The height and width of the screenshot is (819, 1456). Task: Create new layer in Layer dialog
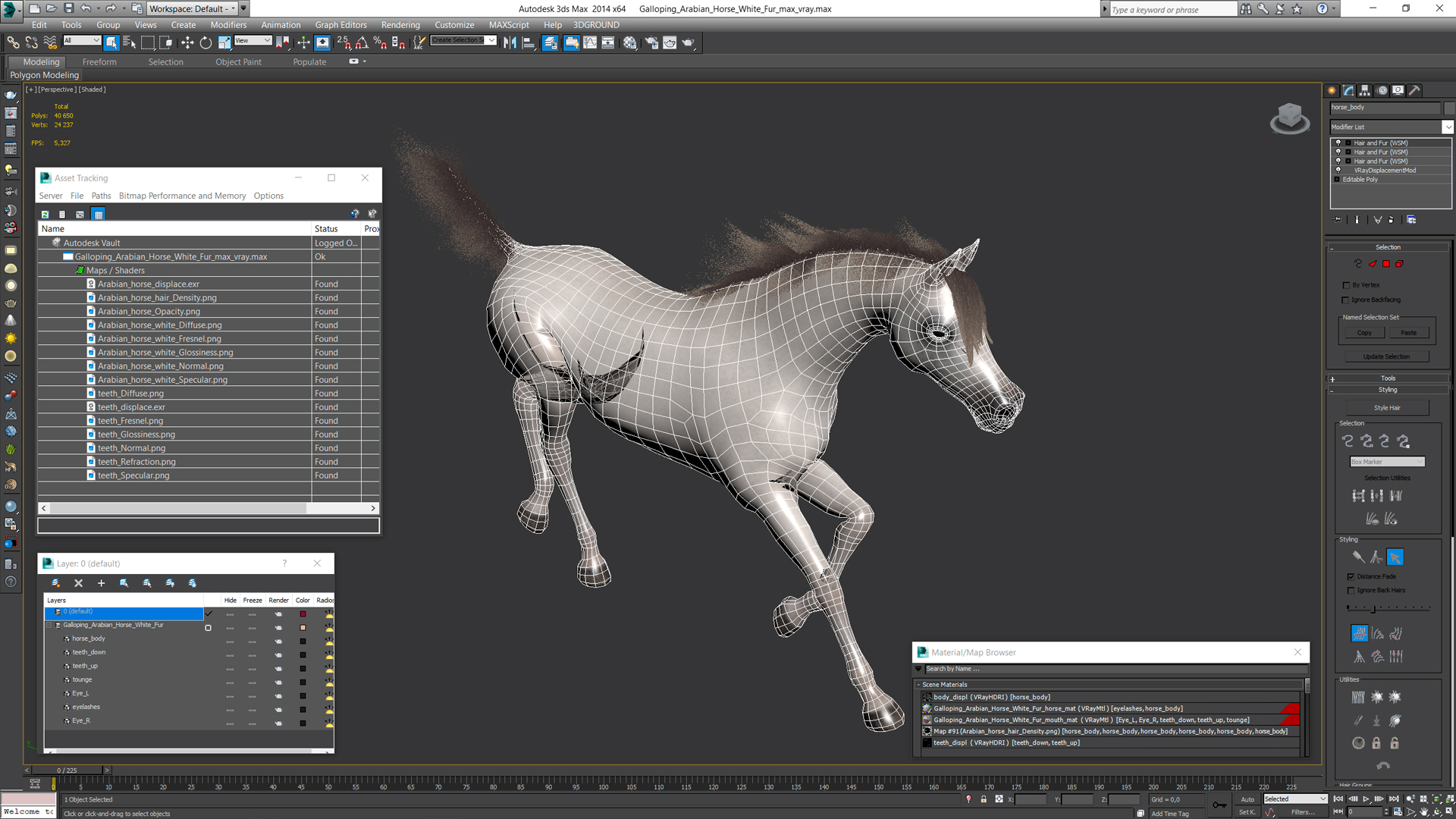(x=55, y=583)
